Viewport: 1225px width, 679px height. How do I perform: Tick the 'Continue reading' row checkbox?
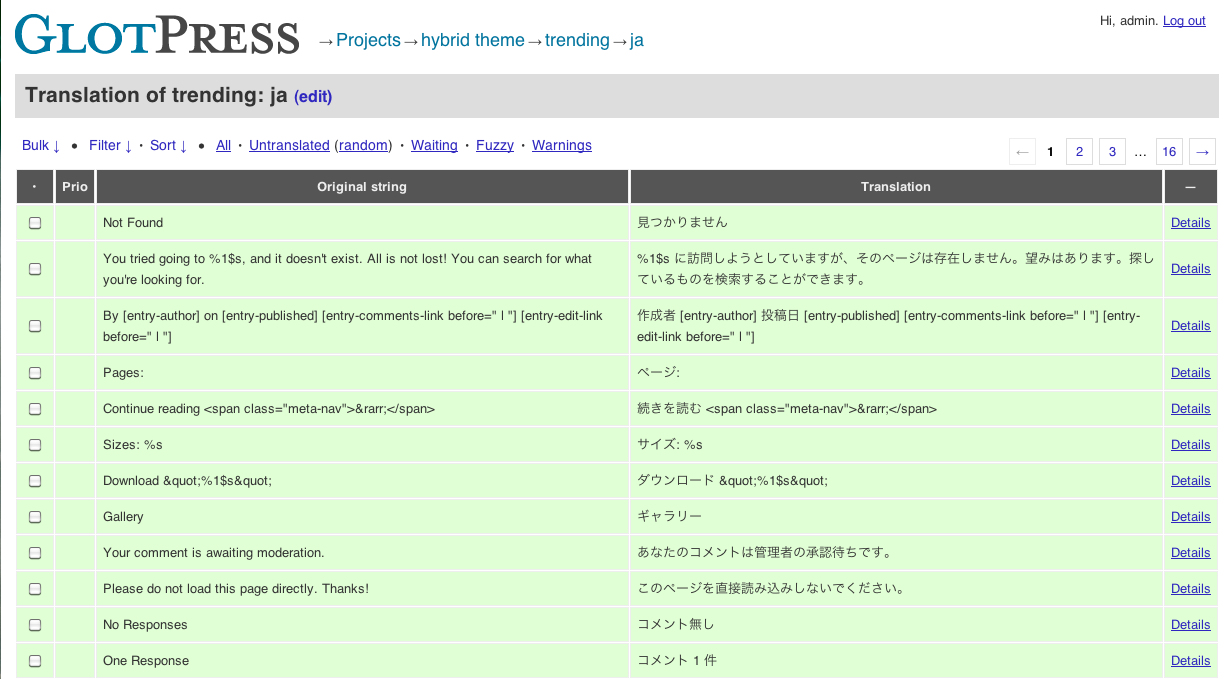click(x=35, y=409)
